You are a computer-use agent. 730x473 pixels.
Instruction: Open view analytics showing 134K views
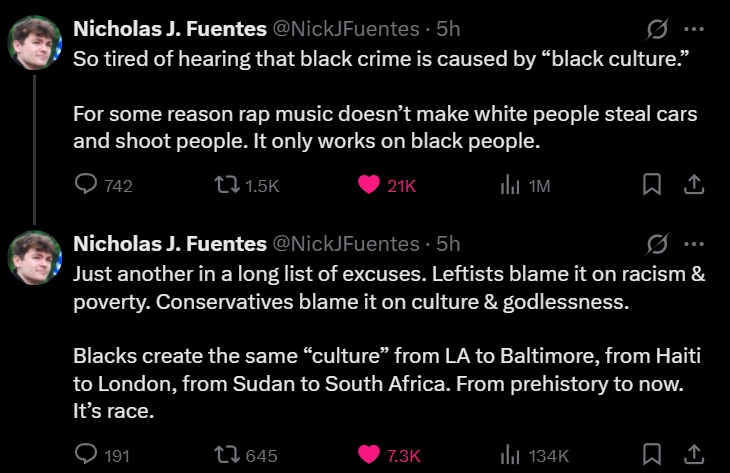tap(508, 455)
